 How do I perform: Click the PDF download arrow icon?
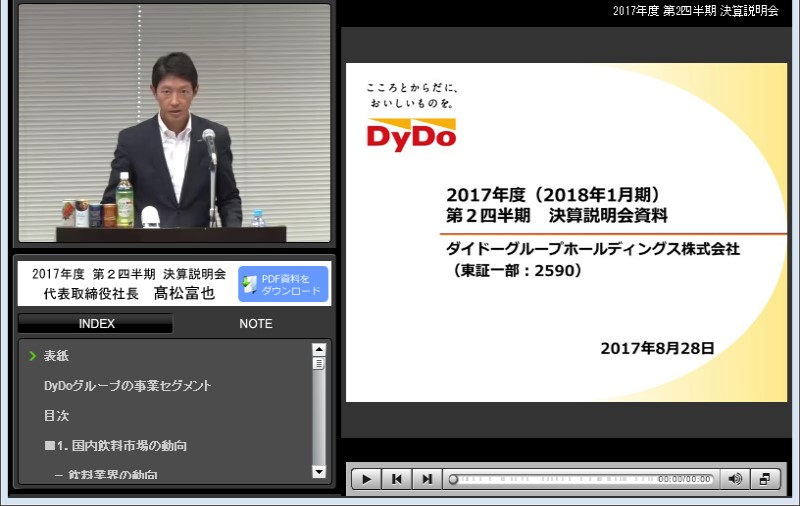pos(249,284)
